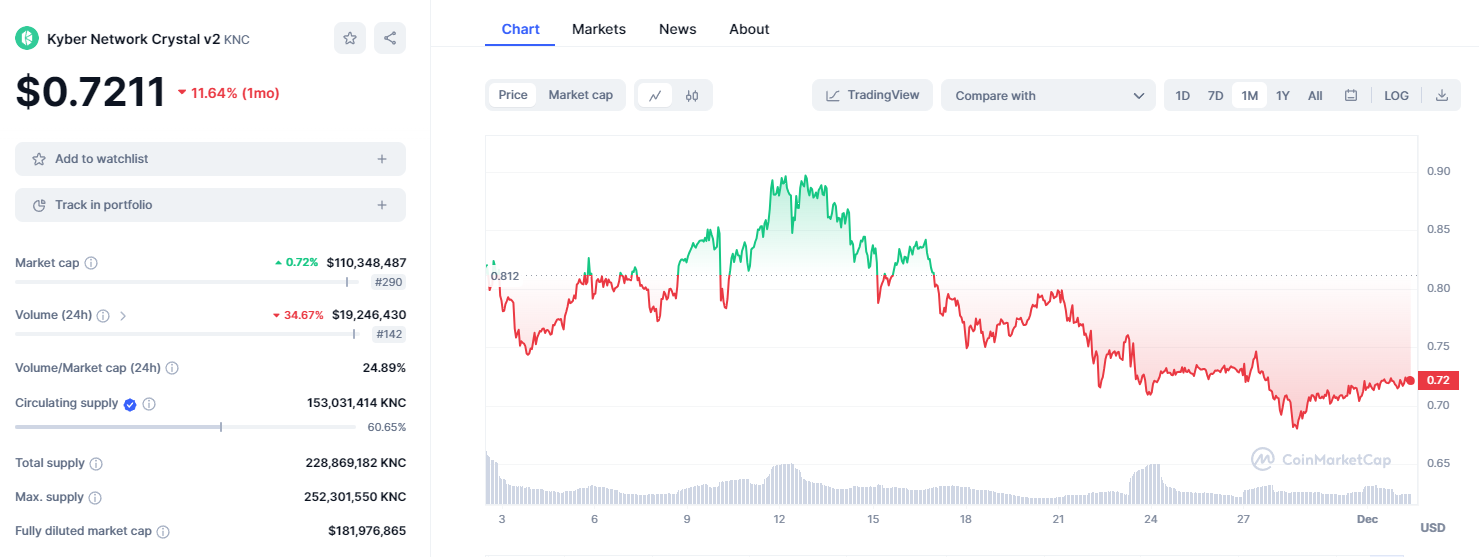Open the calendar date range icon
This screenshot has height=557, width=1479.
pos(1351,96)
